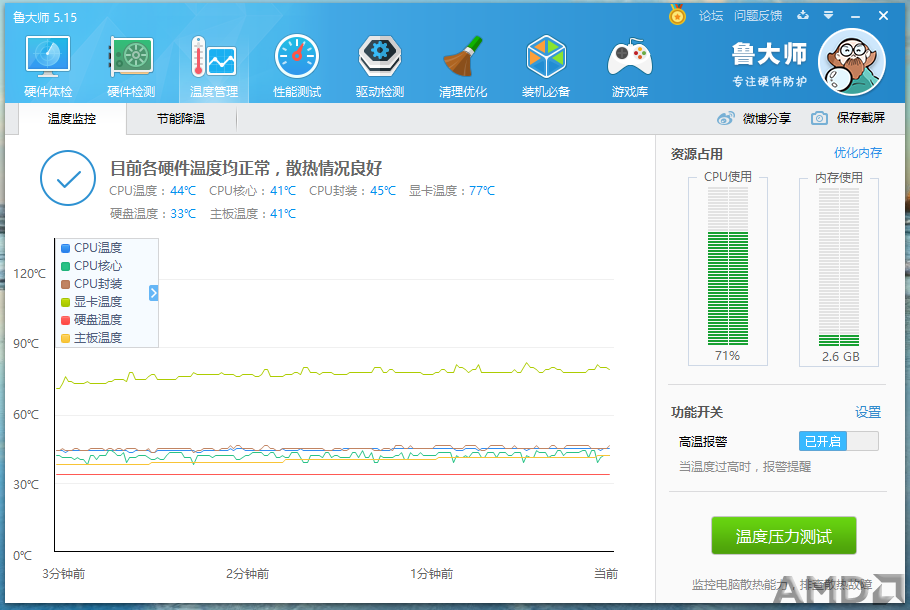The height and width of the screenshot is (610, 910).
Task: Click 保存截屏 text link
Action: pyautogui.click(x=861, y=118)
